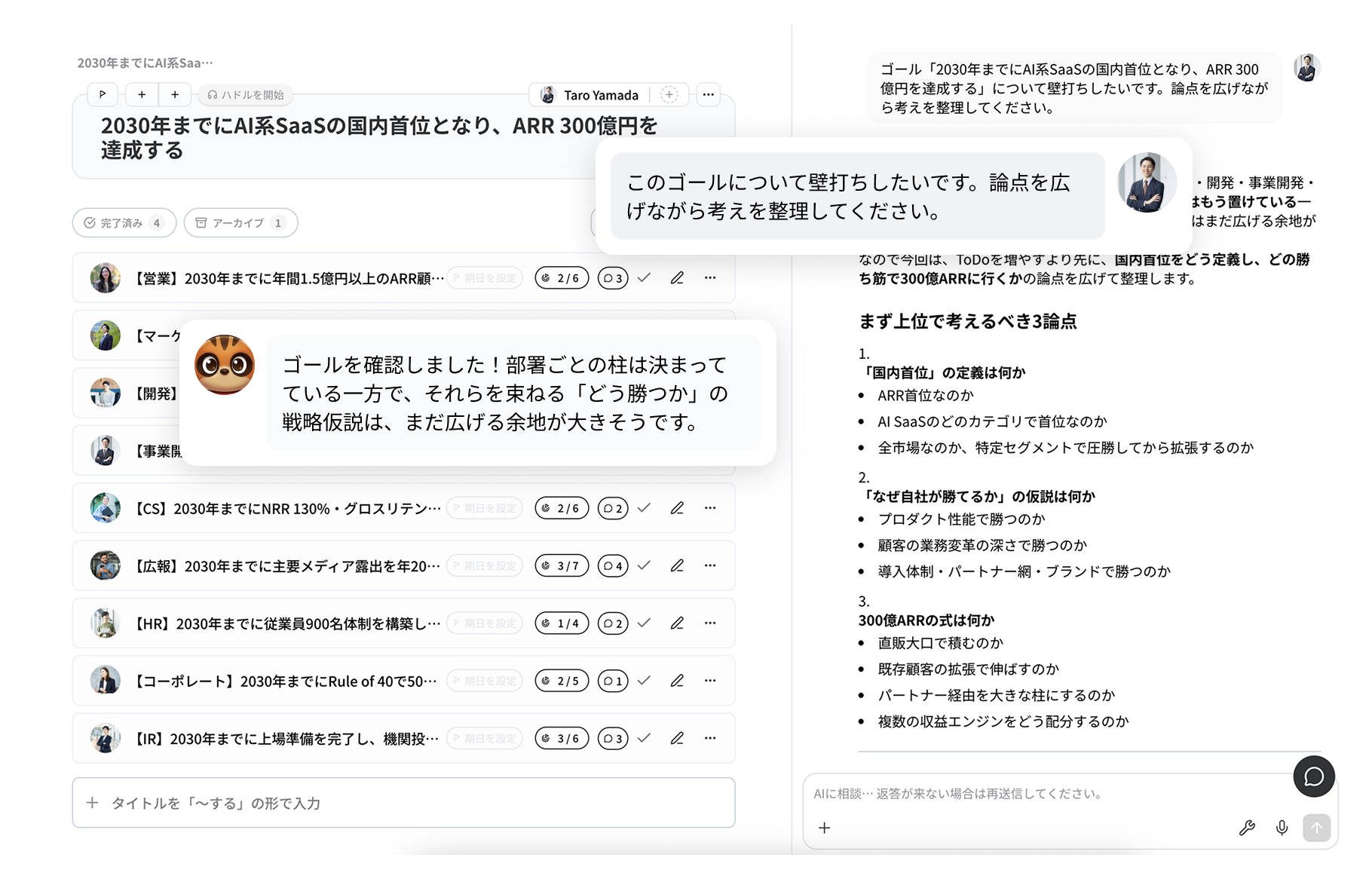
Task: Open the single comment on the 【コーポレート】 item
Action: click(x=613, y=681)
